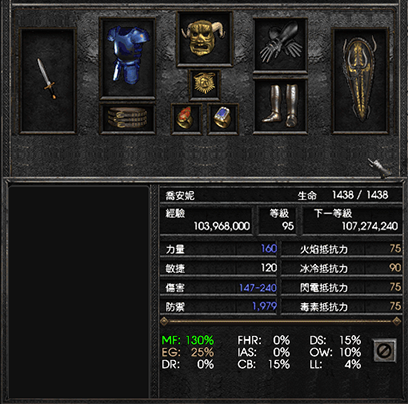Click the 力量 strength value 160
Viewport: 408px width, 404px height.
(x=269, y=248)
